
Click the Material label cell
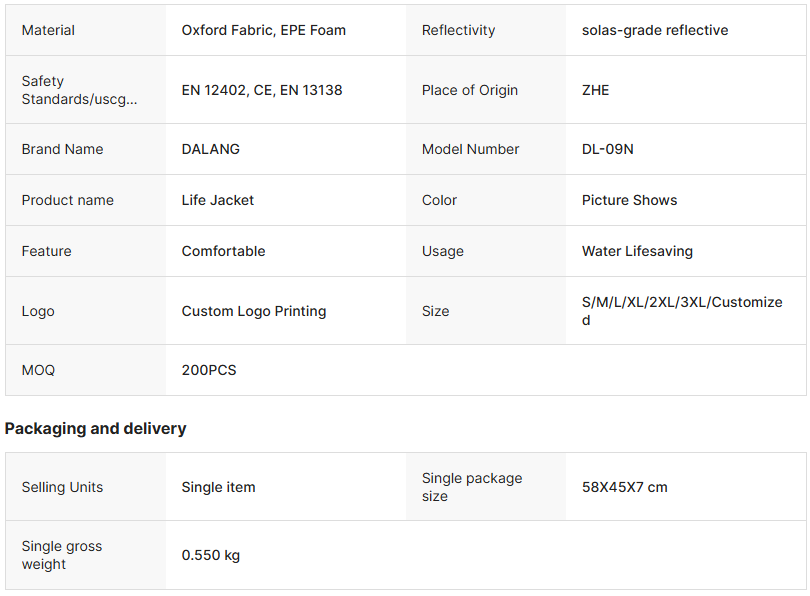[48, 30]
